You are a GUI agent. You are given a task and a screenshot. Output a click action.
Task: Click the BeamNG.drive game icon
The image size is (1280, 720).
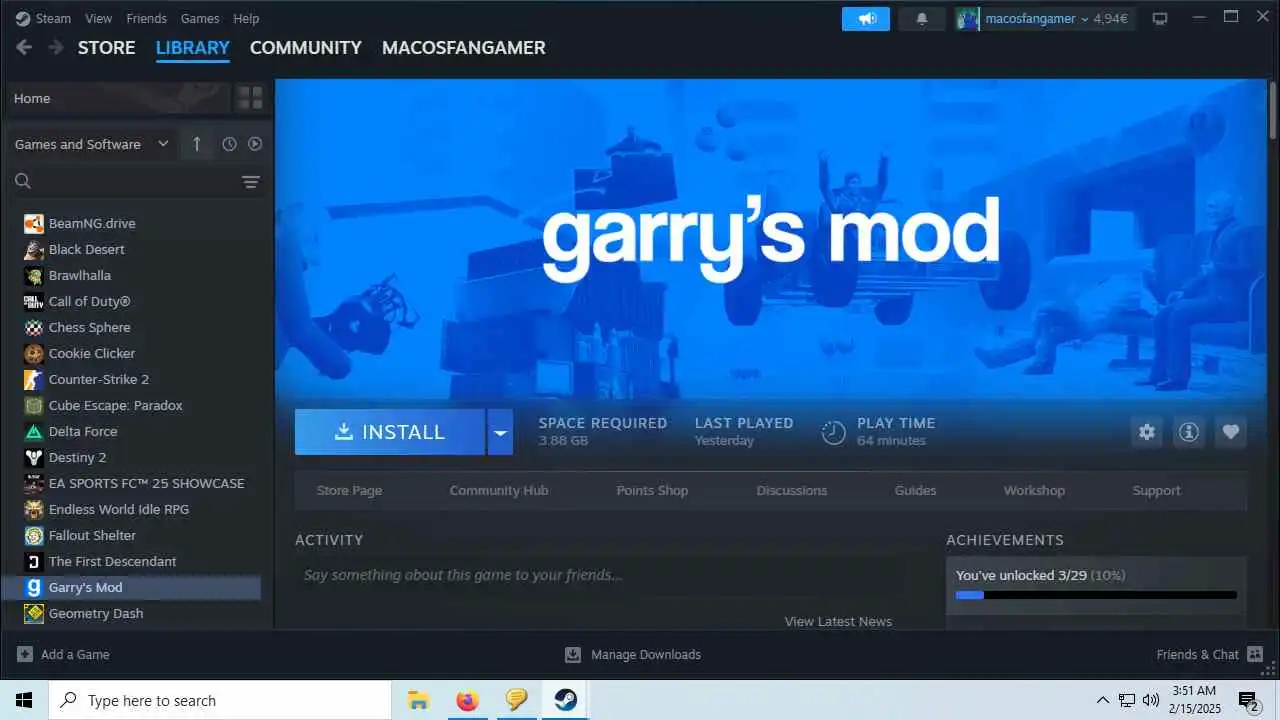pyautogui.click(x=34, y=223)
